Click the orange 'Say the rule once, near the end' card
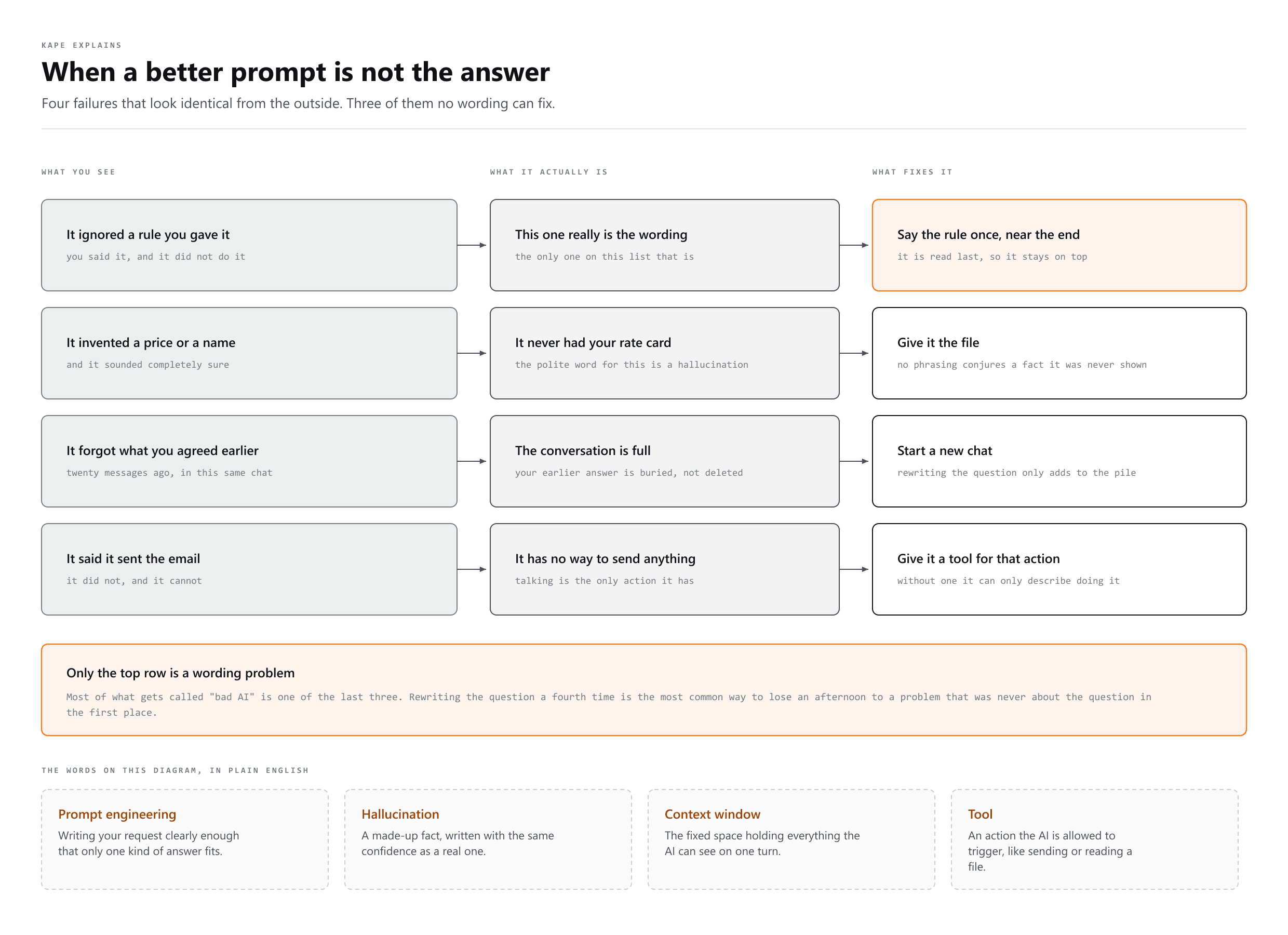1288x935 pixels. tap(1059, 245)
